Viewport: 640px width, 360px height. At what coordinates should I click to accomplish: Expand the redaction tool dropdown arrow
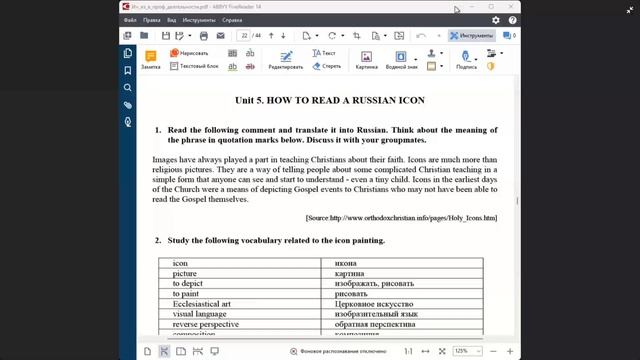502,53
